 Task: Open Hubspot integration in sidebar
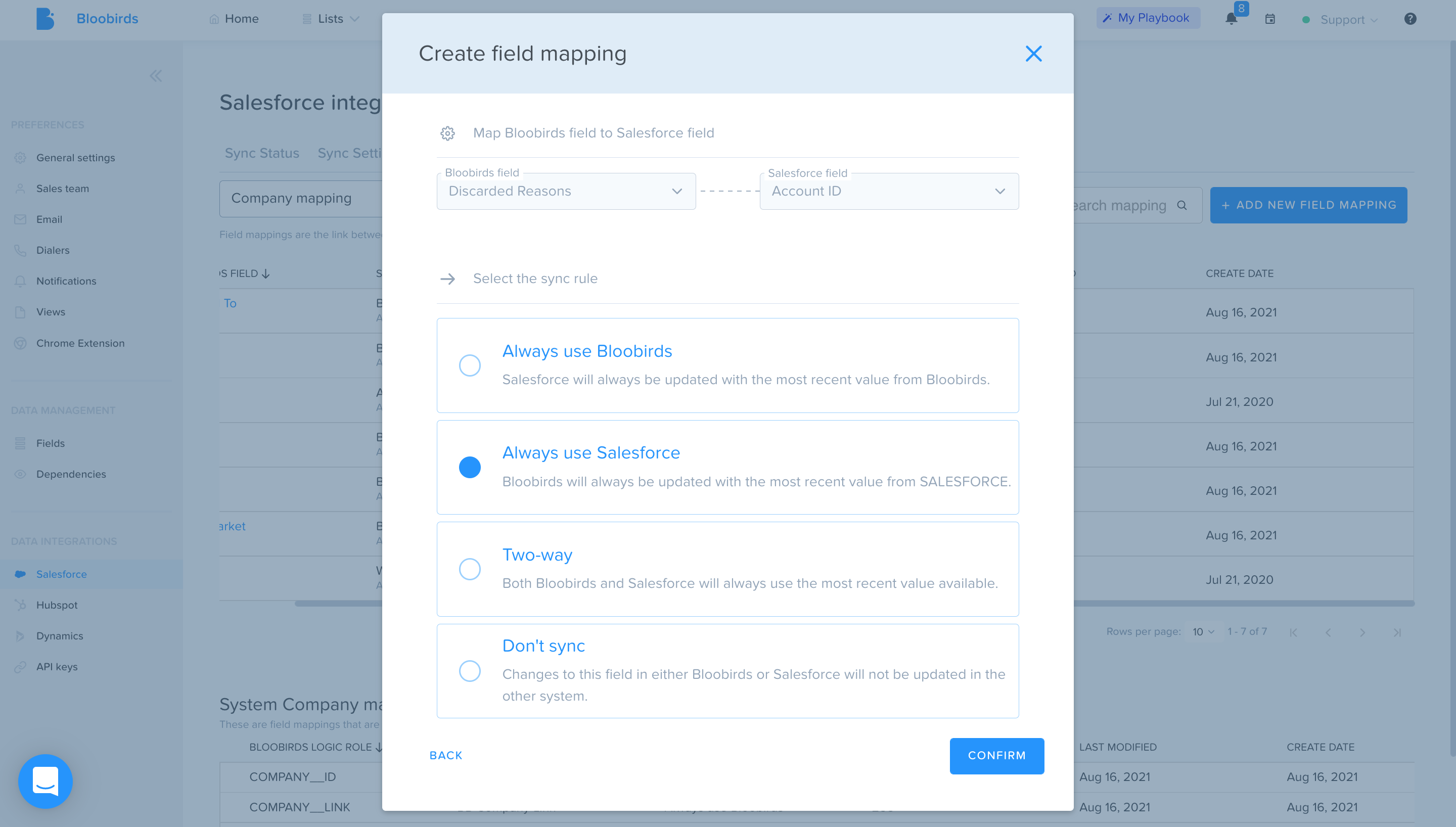pos(57,605)
